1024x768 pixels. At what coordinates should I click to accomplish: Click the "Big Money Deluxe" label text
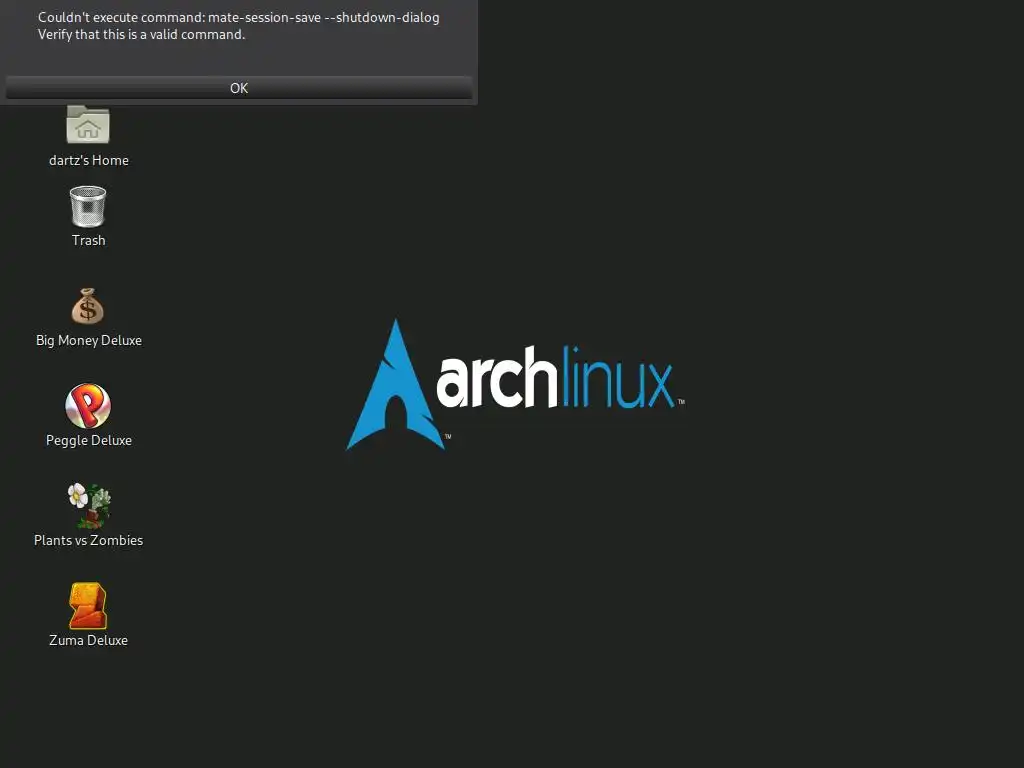pyautogui.click(x=89, y=340)
